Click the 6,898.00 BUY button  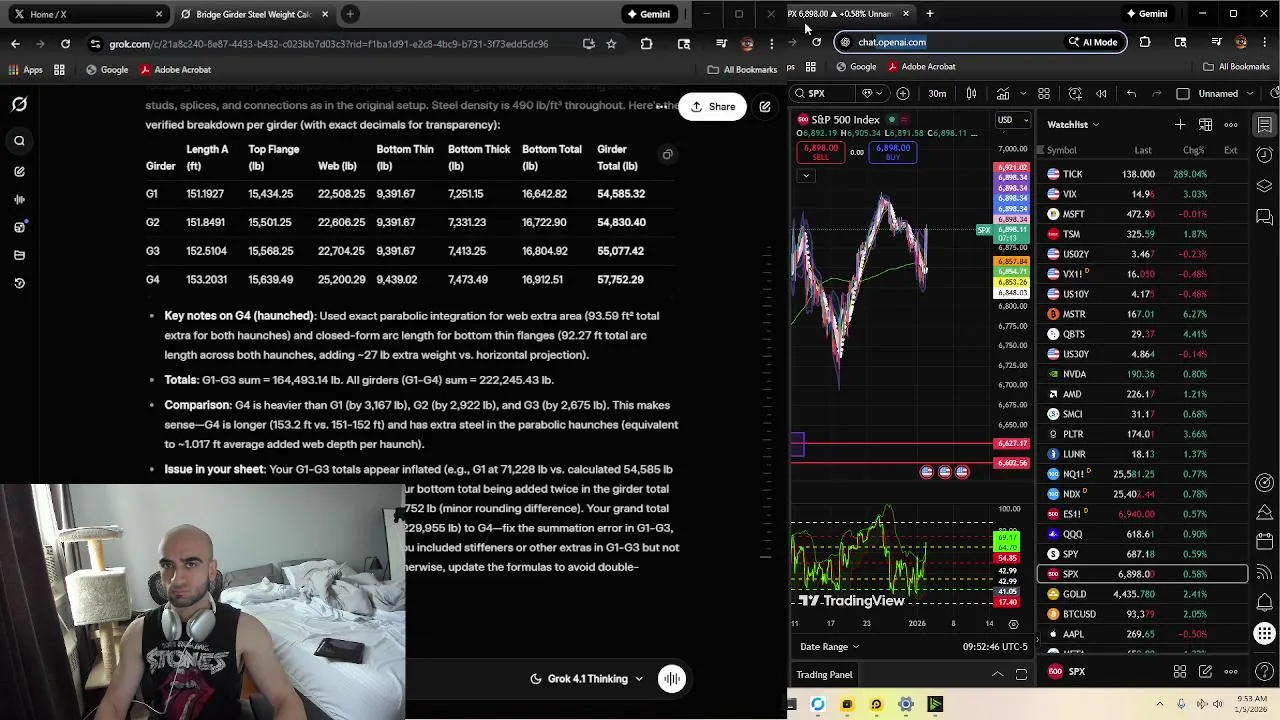click(x=893, y=152)
